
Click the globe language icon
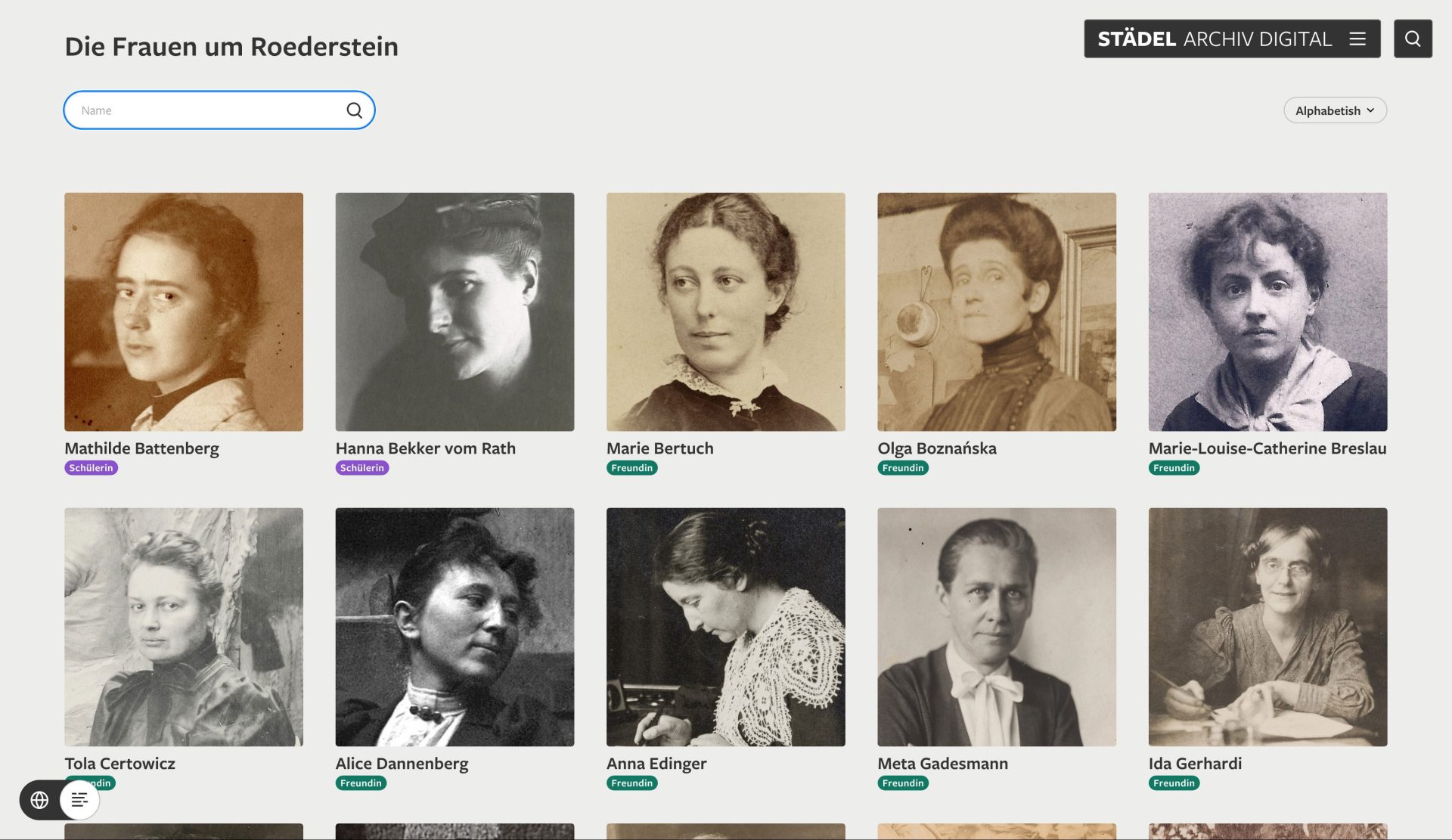coord(39,799)
